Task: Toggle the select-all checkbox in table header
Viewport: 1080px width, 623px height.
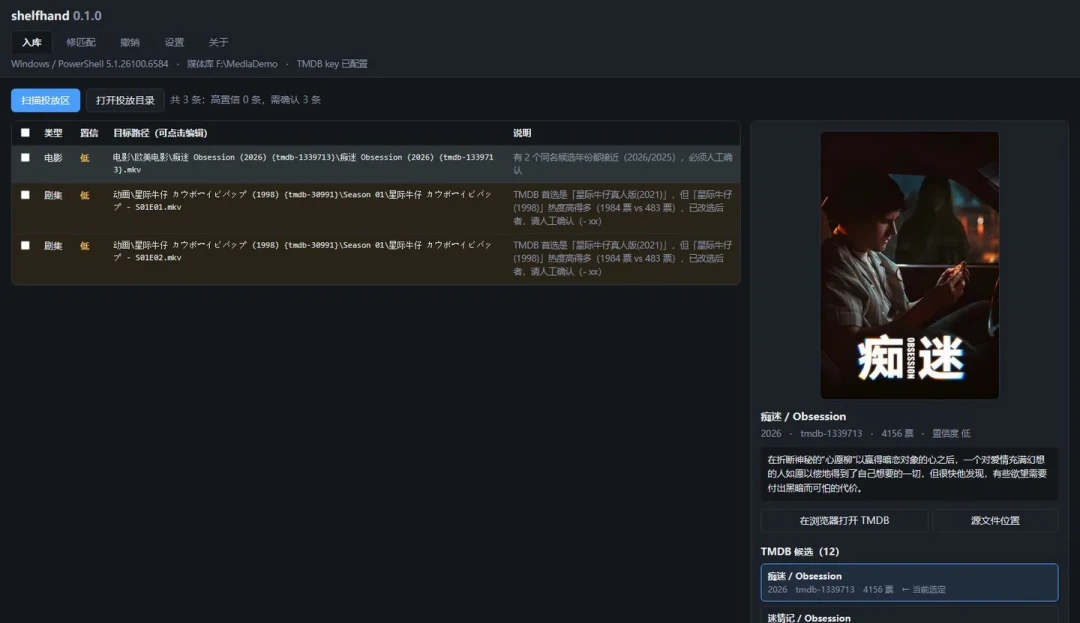Action: coord(25,133)
